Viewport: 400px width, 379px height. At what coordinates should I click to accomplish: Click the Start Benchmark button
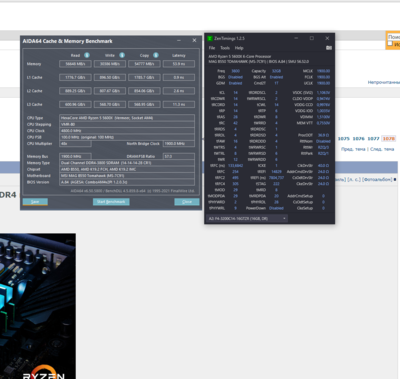coord(111,202)
